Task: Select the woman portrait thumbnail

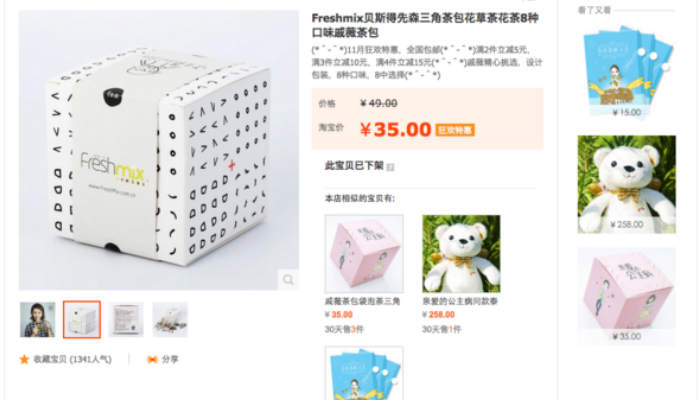Action: pos(38,320)
